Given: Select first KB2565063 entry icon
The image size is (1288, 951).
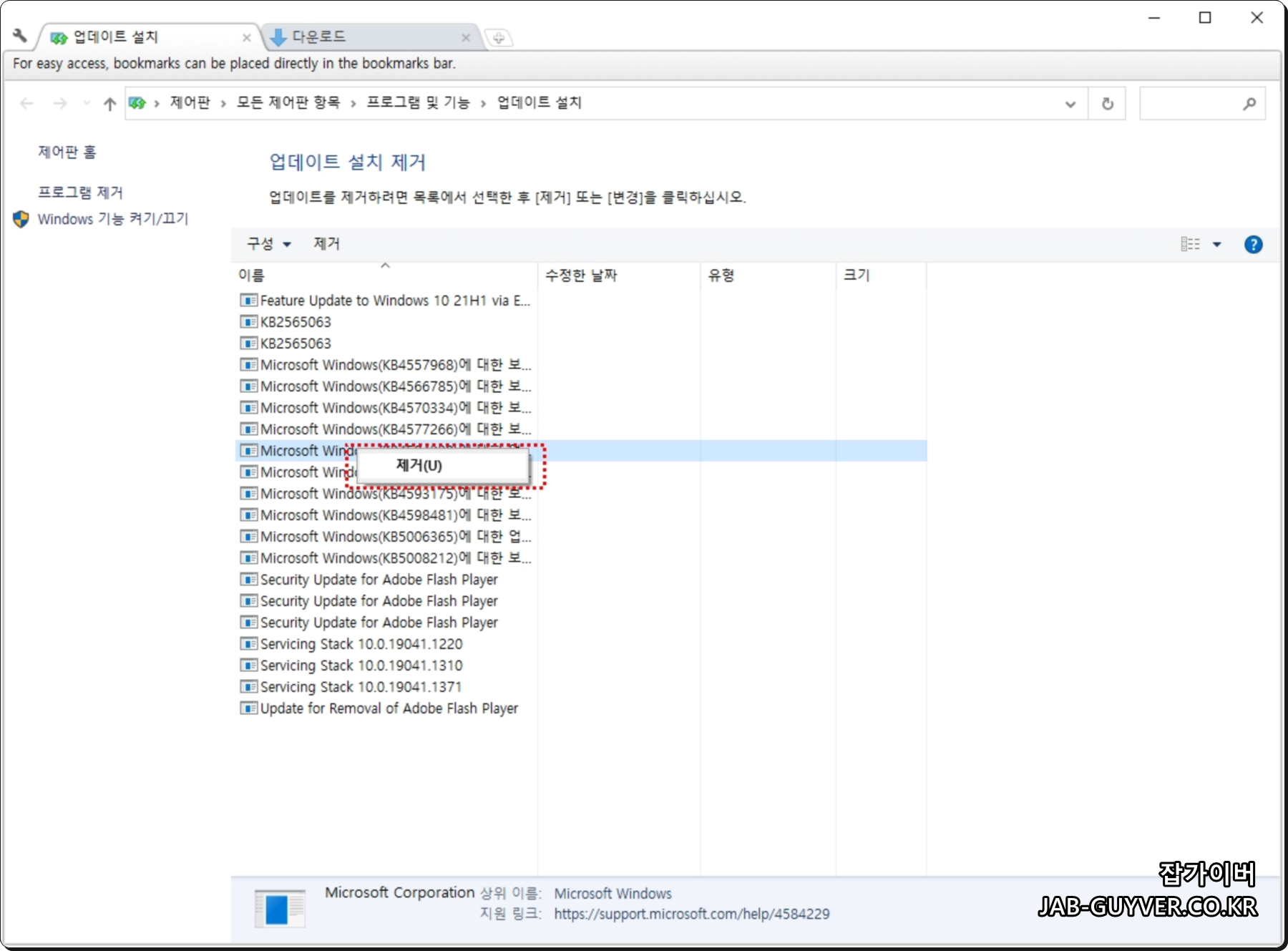Looking at the screenshot, I should (x=248, y=322).
